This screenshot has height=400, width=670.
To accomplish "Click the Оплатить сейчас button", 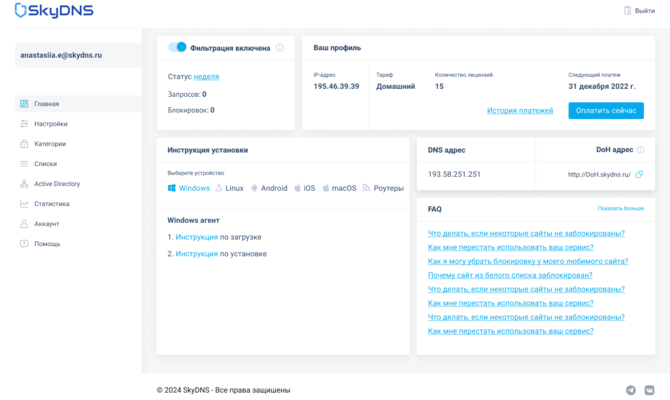I will coord(606,111).
